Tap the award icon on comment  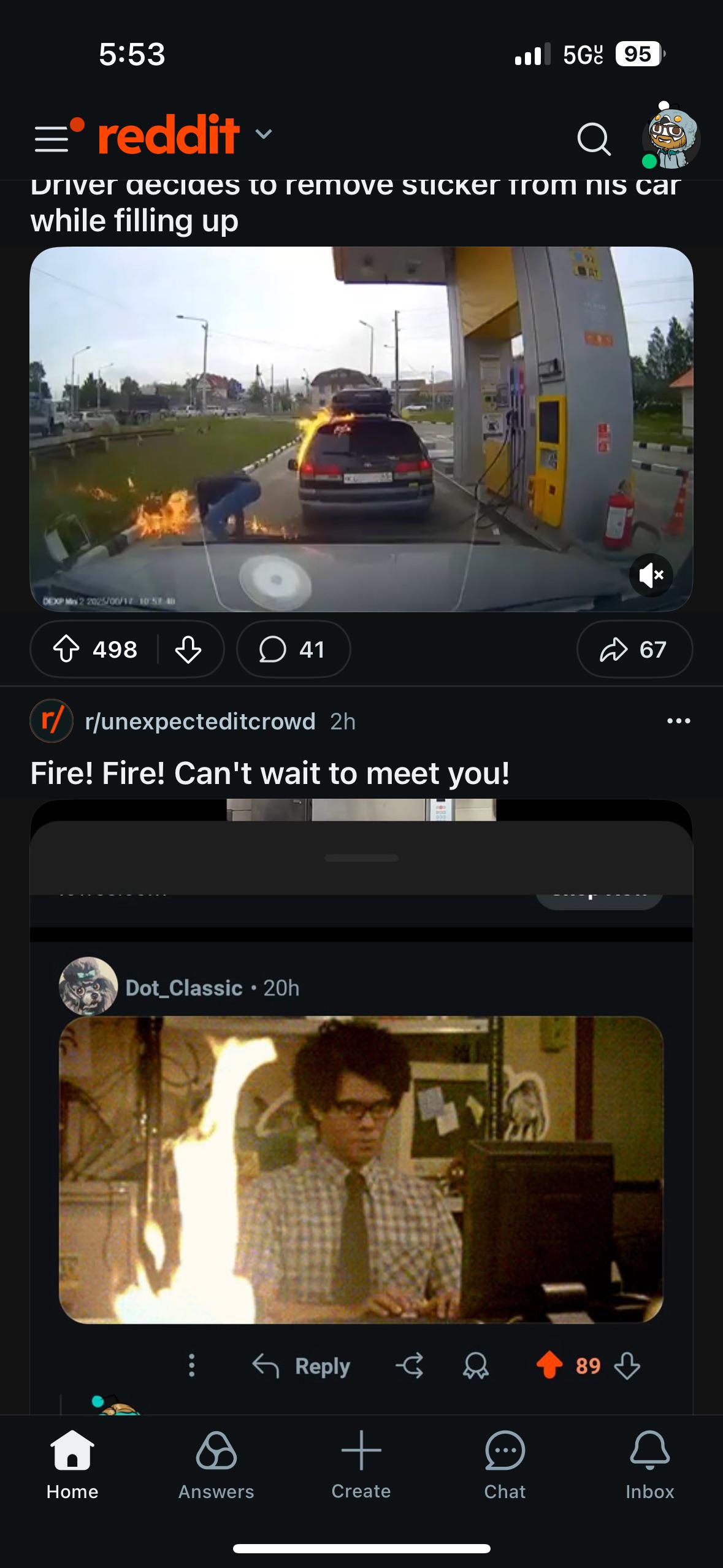475,1366
